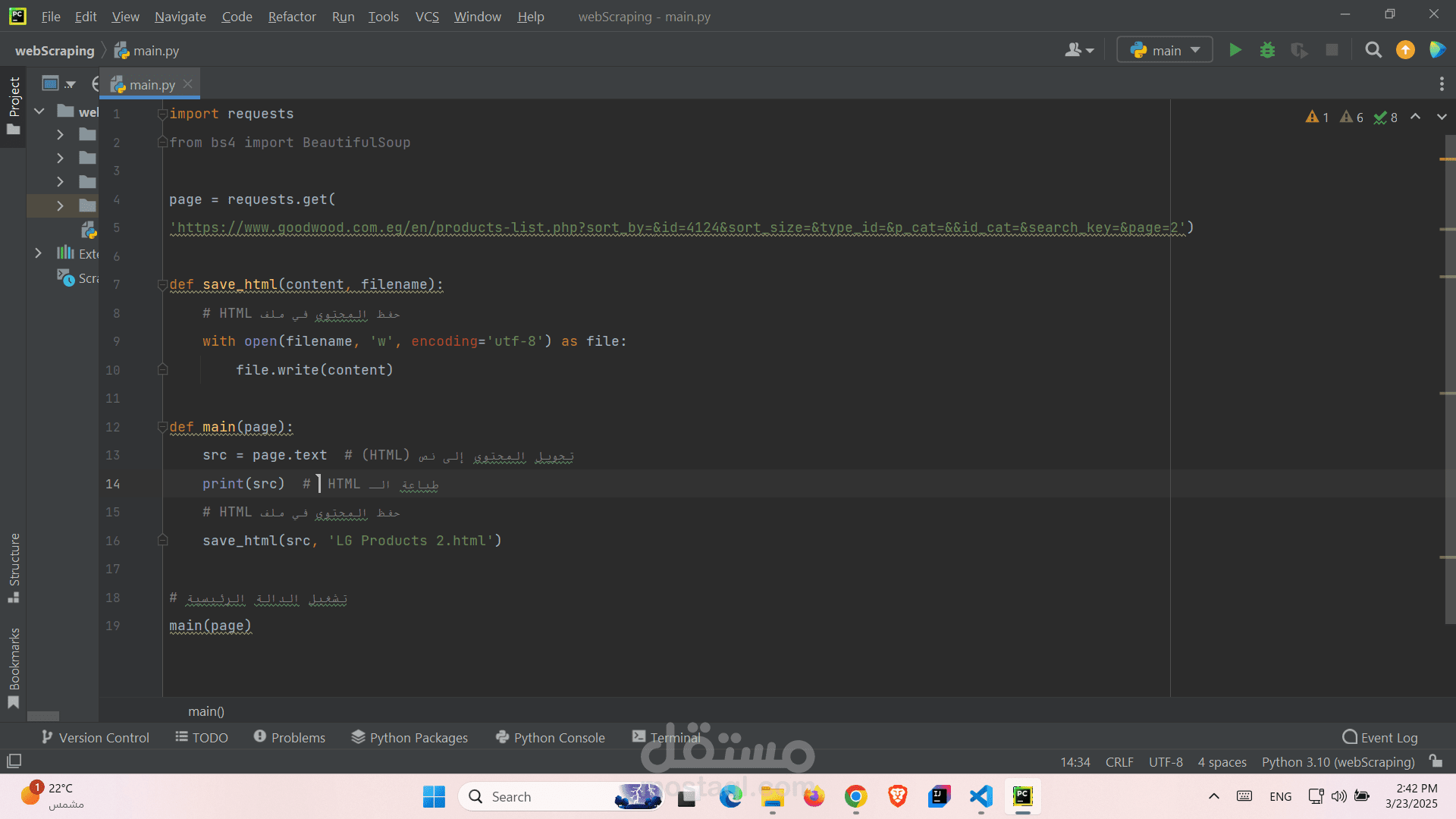Start debugging with the bug icon

click(1267, 50)
